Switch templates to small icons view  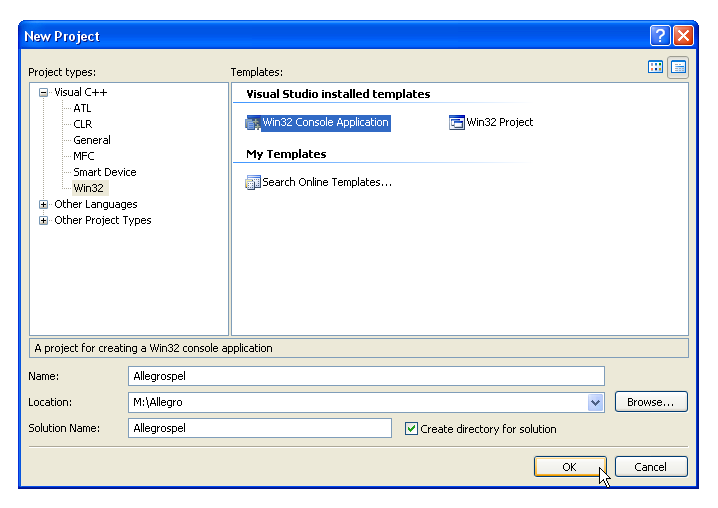(678, 67)
